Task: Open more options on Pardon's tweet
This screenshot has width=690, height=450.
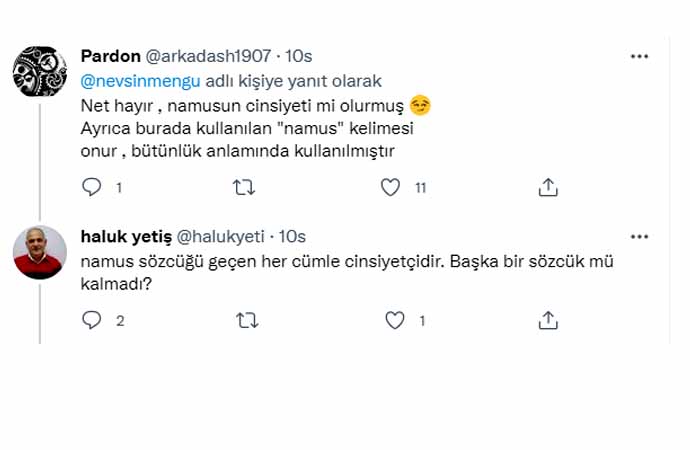Action: (639, 57)
